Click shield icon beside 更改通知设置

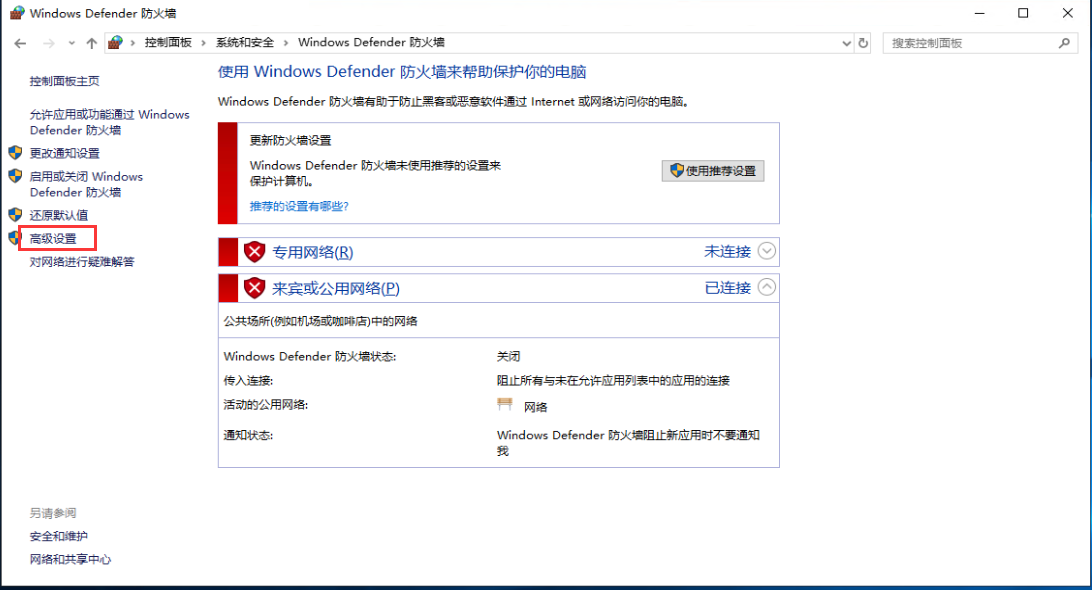coord(15,153)
